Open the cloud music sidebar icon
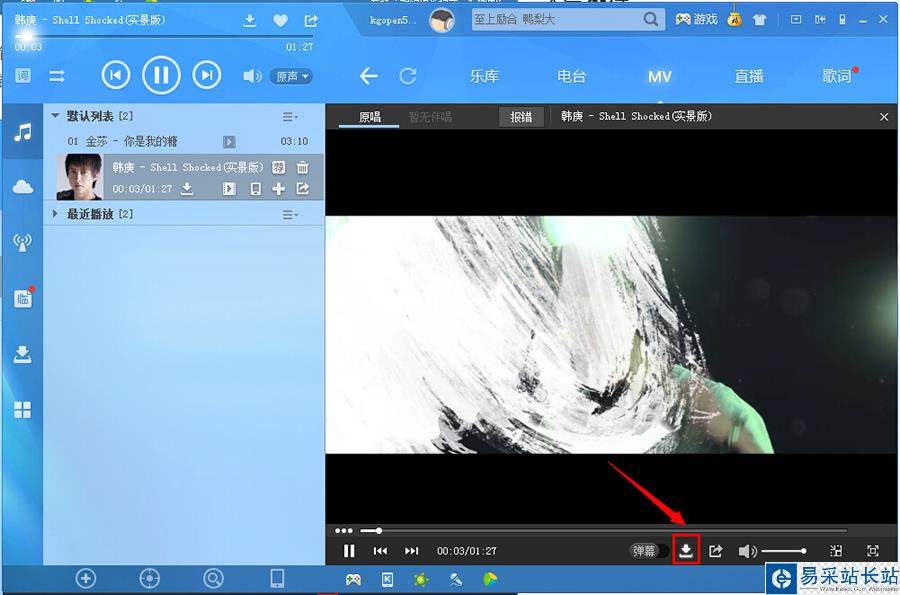Viewport: 900px width, 595px height. click(x=22, y=186)
